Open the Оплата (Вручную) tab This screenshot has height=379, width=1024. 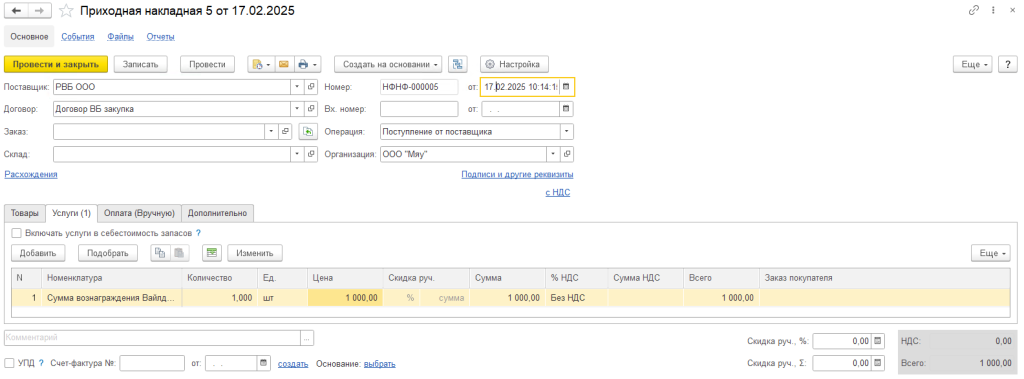[x=140, y=213]
